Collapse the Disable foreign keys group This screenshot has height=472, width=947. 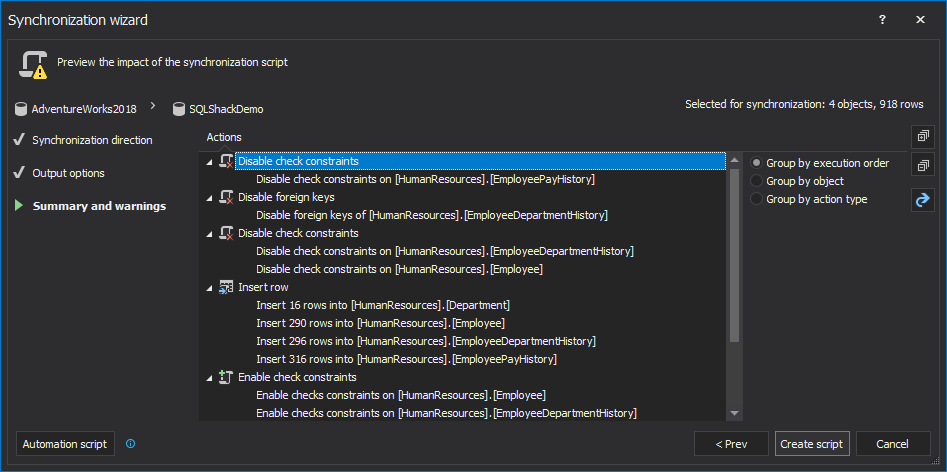210,198
